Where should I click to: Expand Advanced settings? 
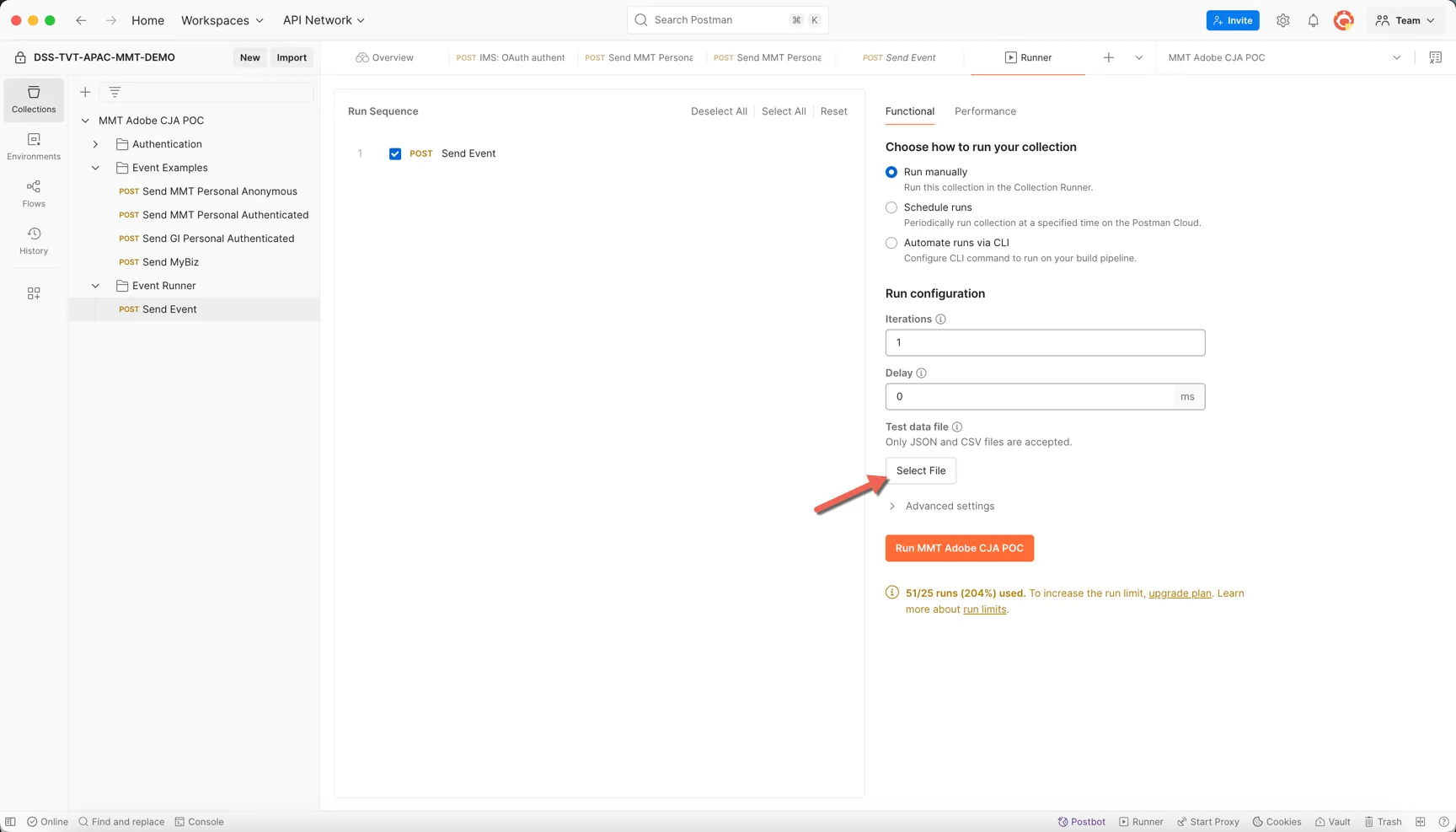(x=941, y=506)
